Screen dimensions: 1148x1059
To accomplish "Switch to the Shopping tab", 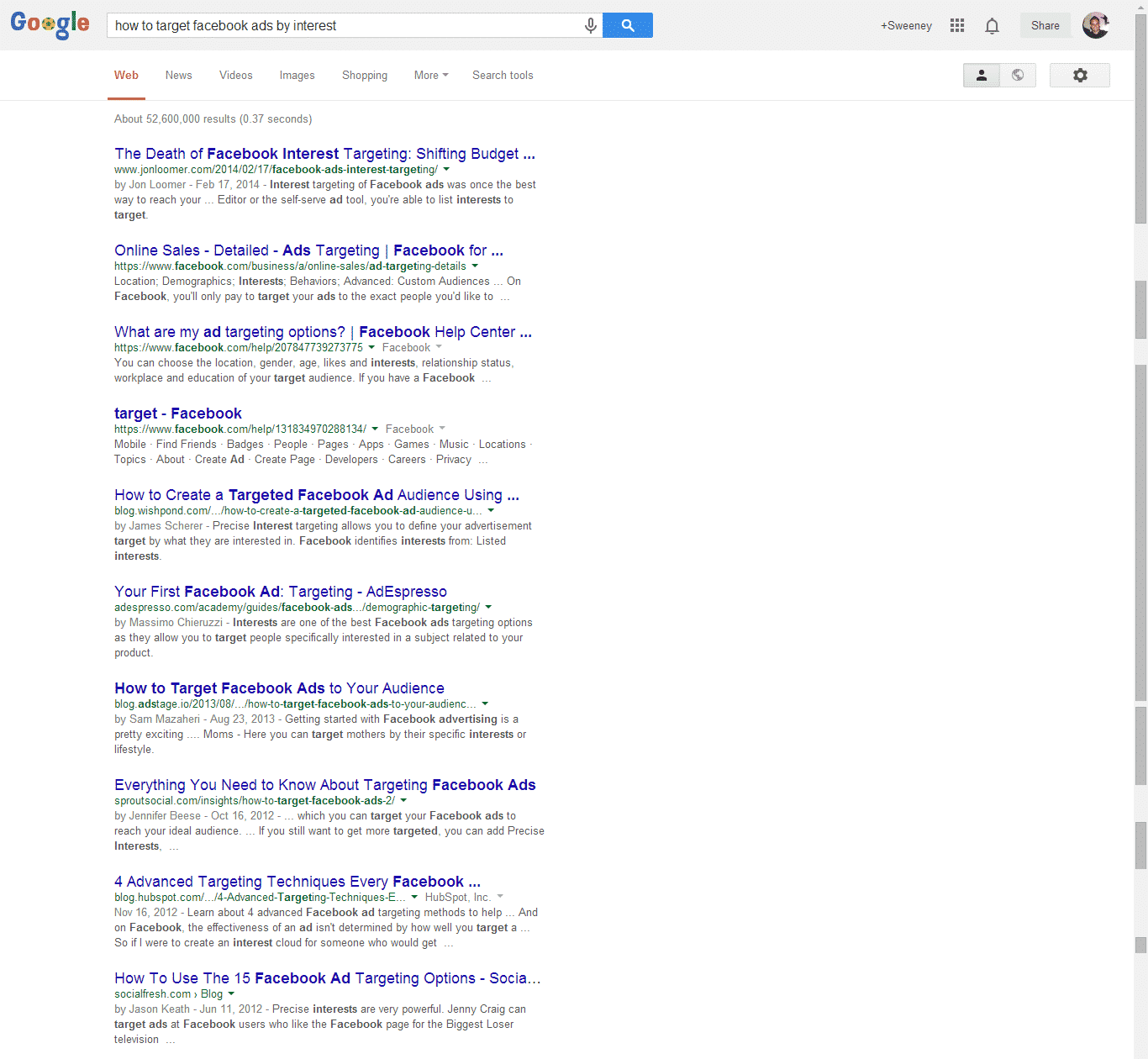I will point(365,75).
